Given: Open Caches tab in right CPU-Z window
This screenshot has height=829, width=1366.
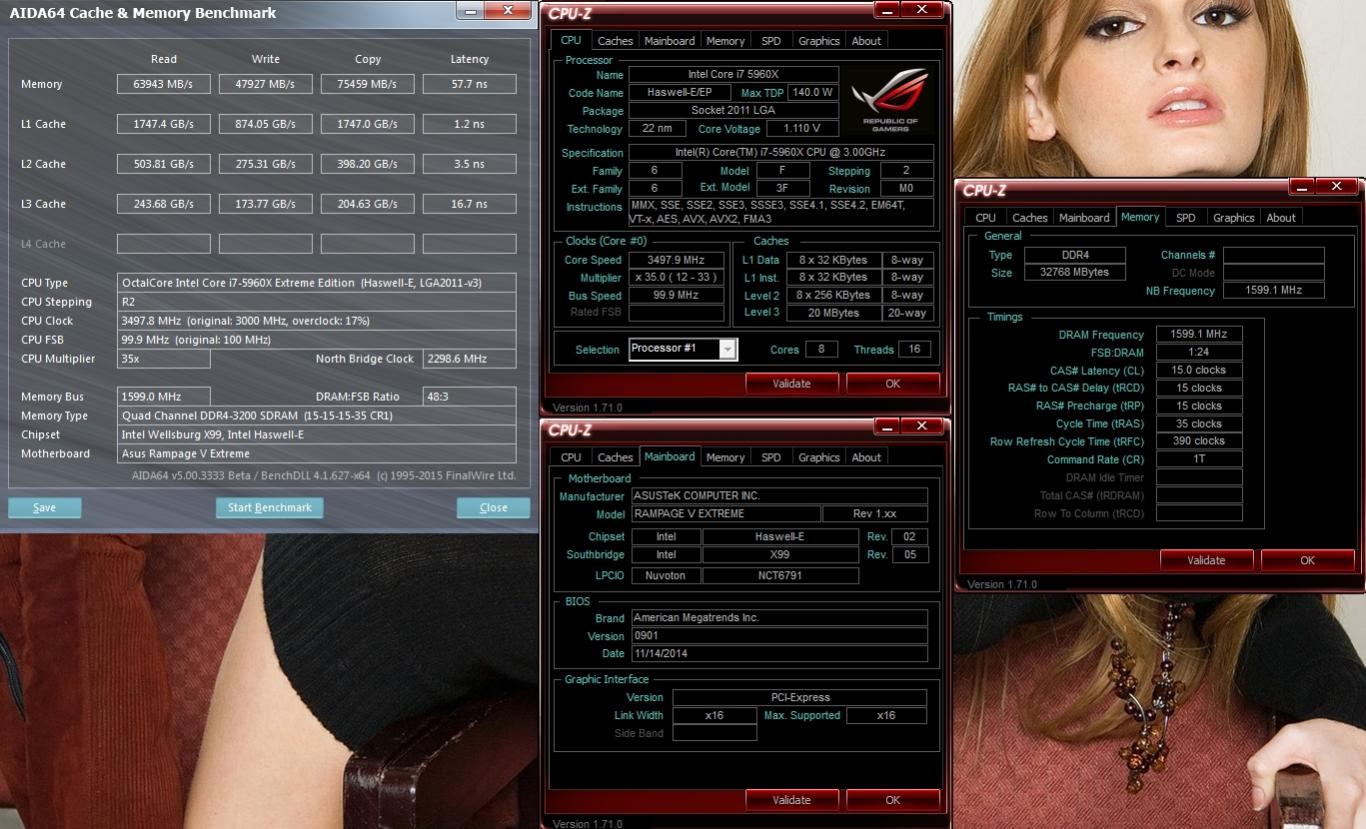Looking at the screenshot, I should point(1029,217).
